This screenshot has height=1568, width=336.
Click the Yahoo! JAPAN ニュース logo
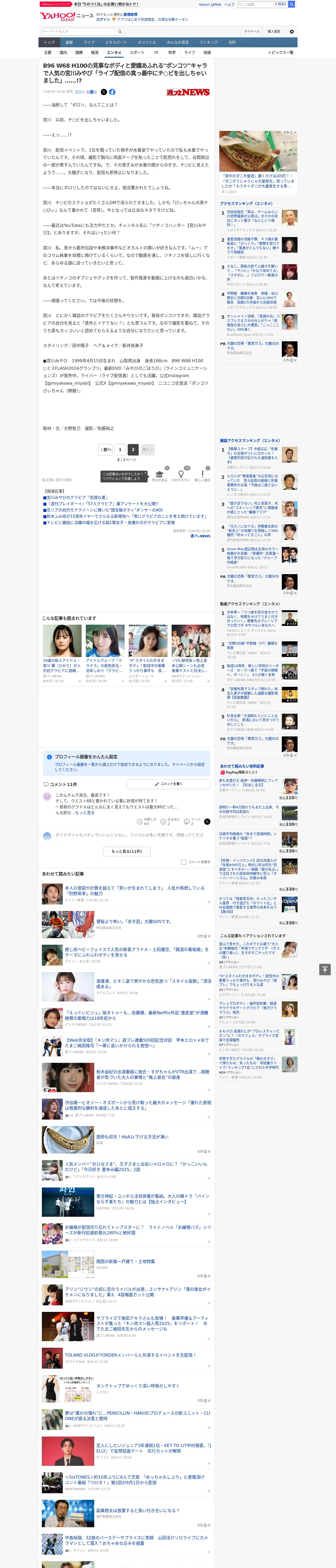click(x=66, y=16)
